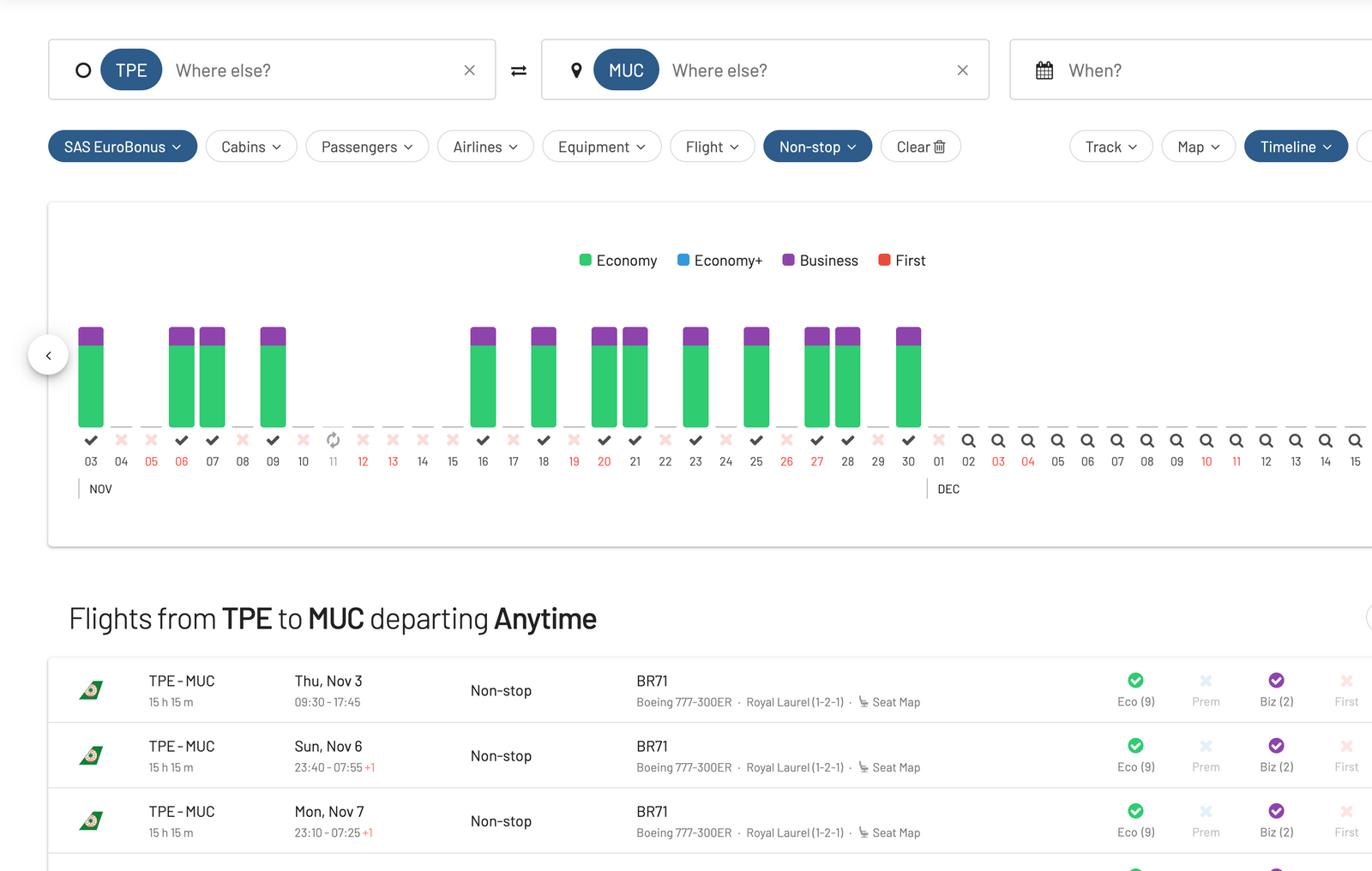Remove the MUC airport chip
This screenshot has width=1372, height=871.
pos(626,70)
